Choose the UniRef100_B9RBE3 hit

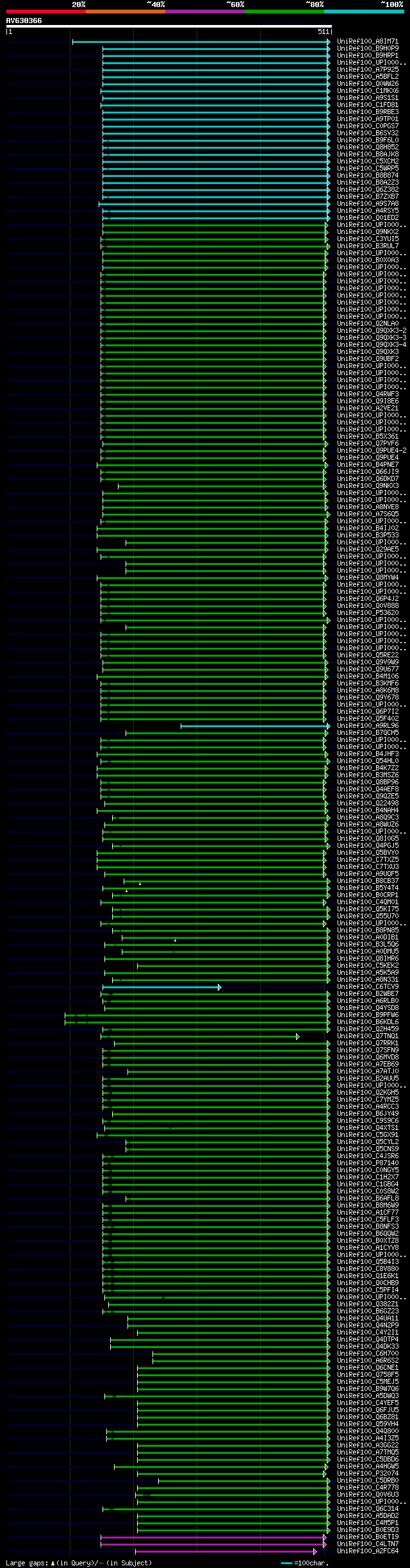click(368, 112)
